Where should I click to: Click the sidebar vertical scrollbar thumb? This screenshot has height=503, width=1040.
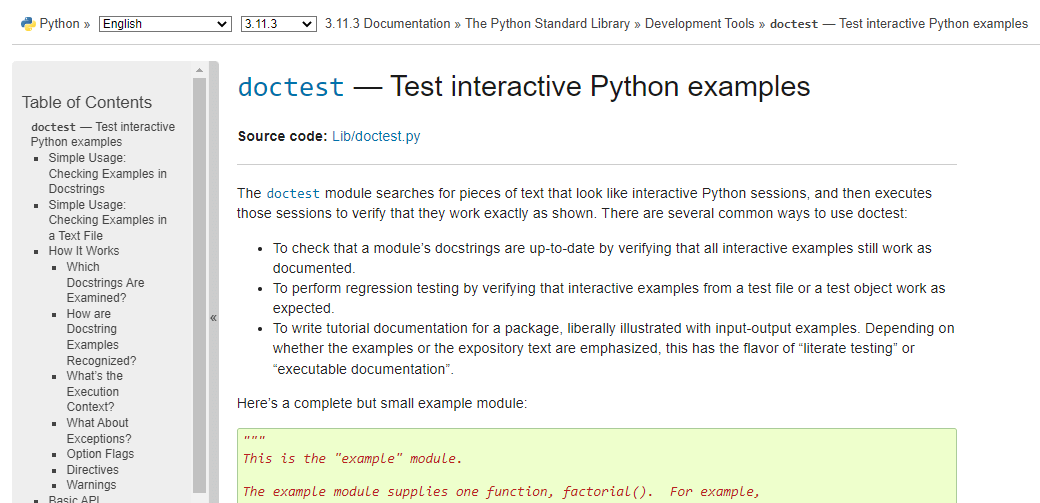click(200, 285)
